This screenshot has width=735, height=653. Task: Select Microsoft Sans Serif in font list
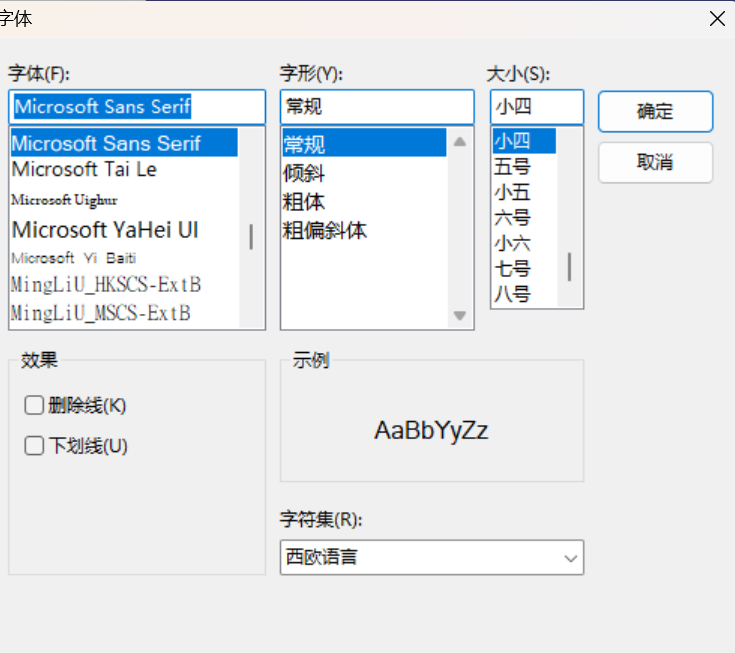click(x=124, y=143)
